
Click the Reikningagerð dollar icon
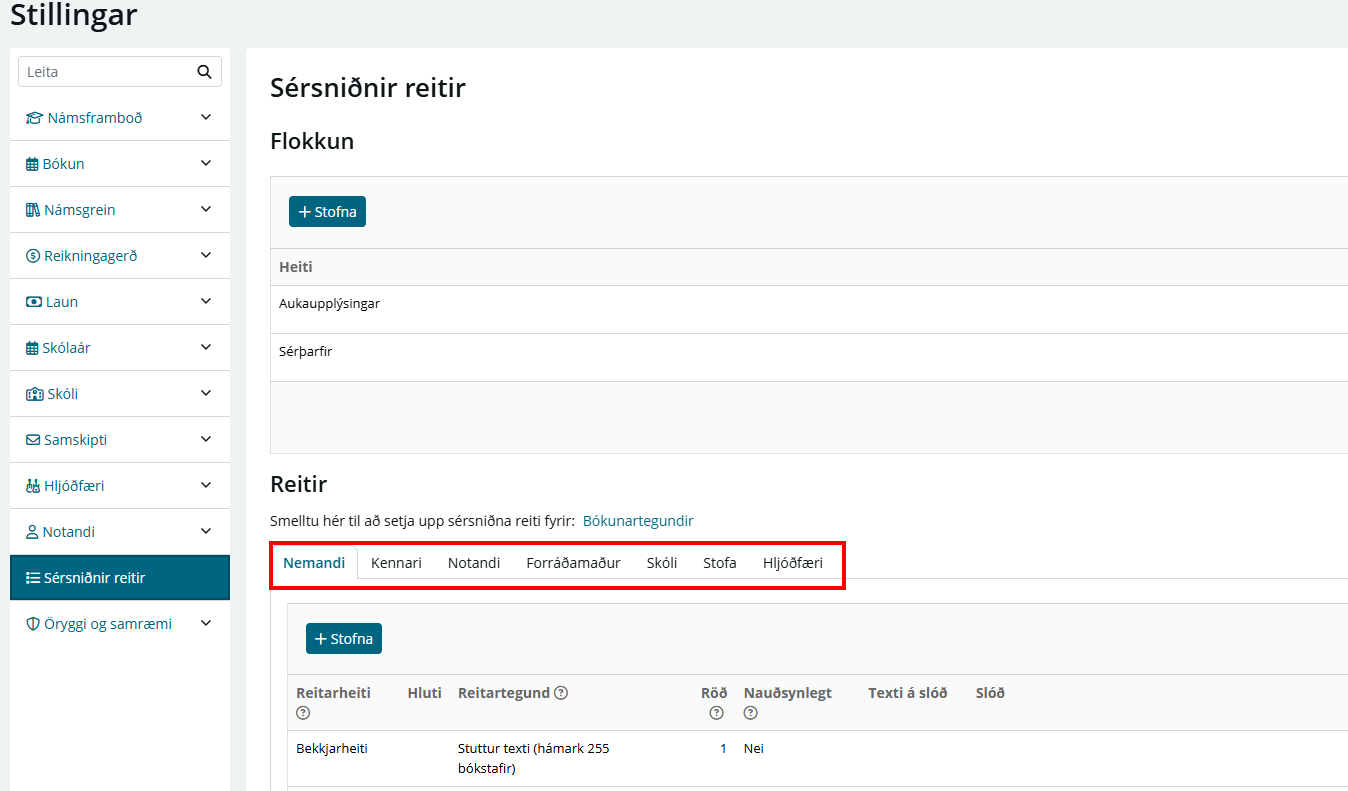(33, 256)
